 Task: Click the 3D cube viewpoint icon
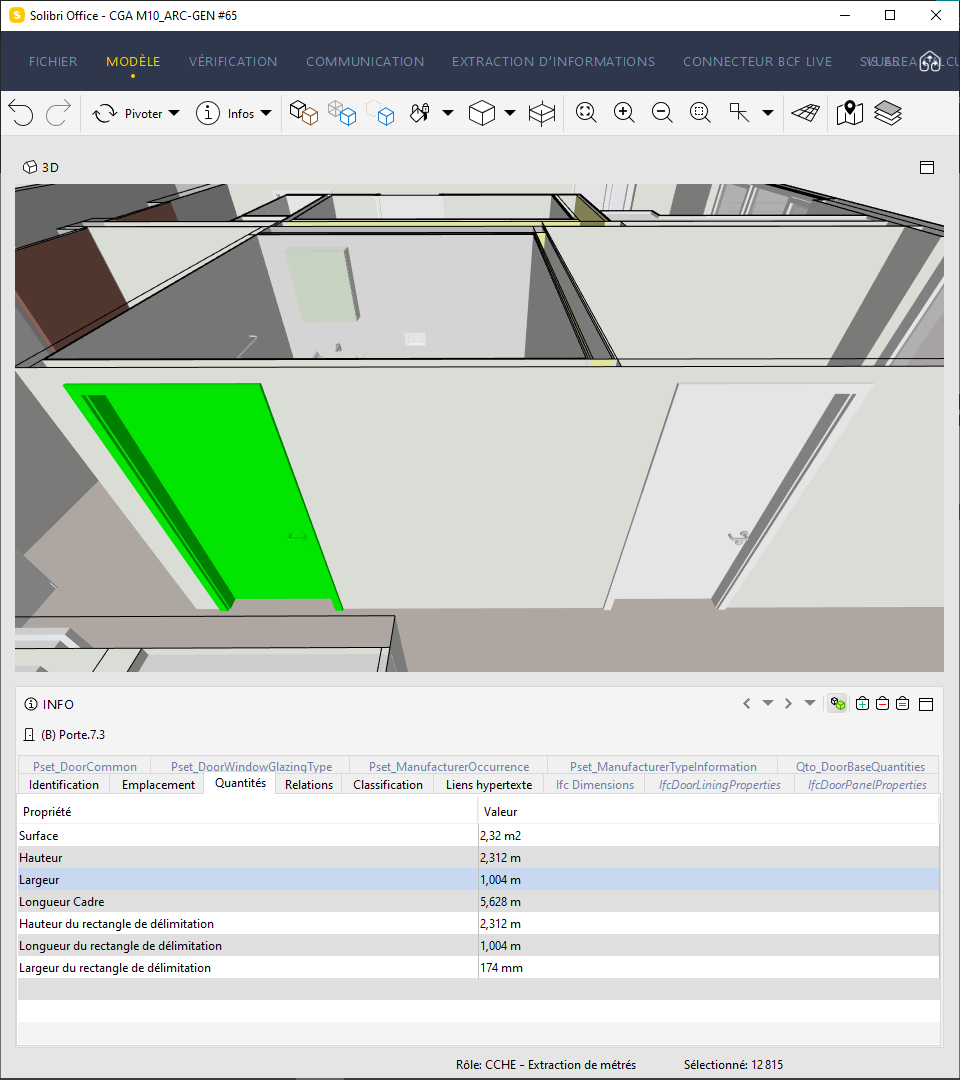481,112
